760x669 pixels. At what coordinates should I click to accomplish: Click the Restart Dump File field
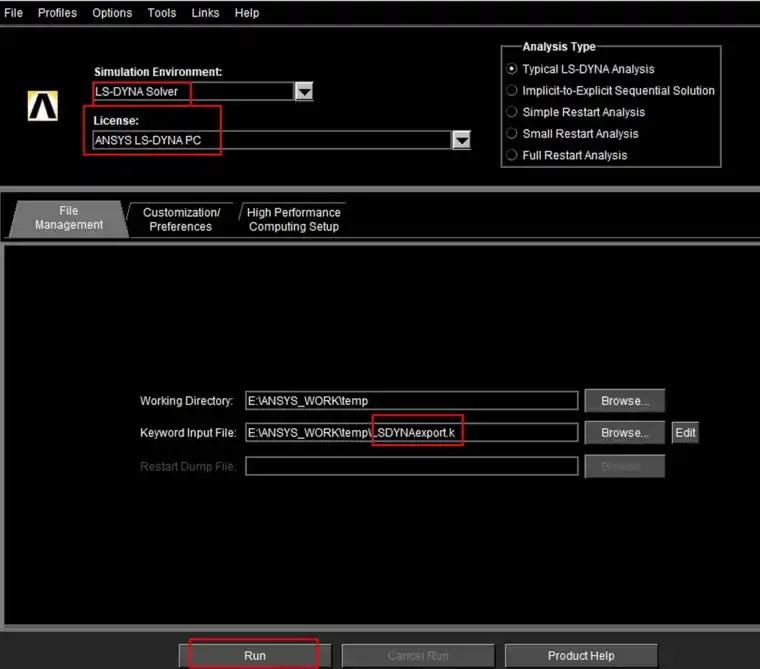click(412, 466)
